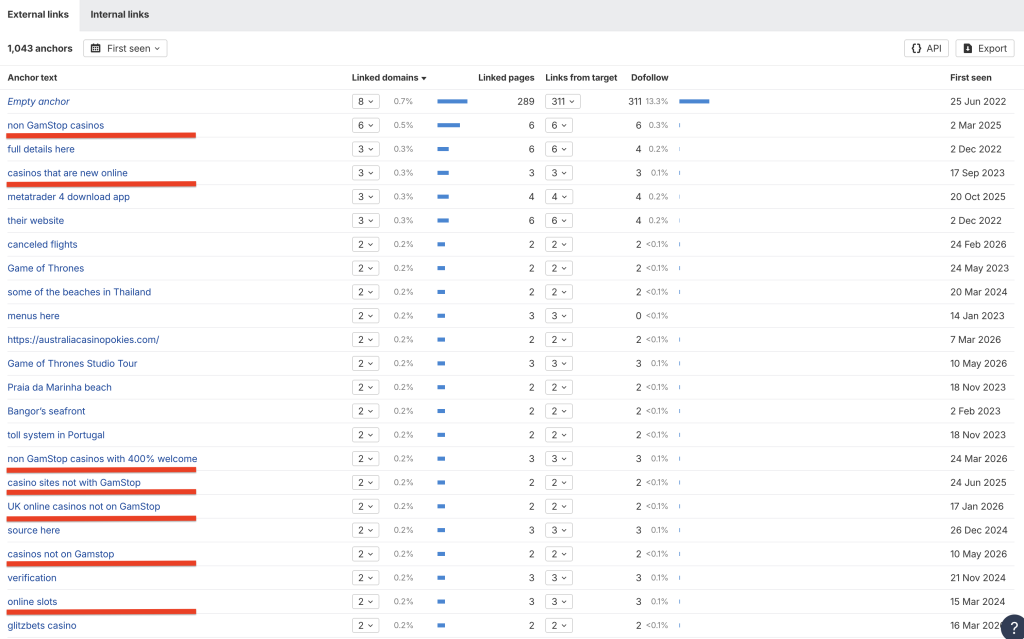1024x639 pixels.
Task: Open toll system in Portugal anchor
Action: [x=56, y=435]
